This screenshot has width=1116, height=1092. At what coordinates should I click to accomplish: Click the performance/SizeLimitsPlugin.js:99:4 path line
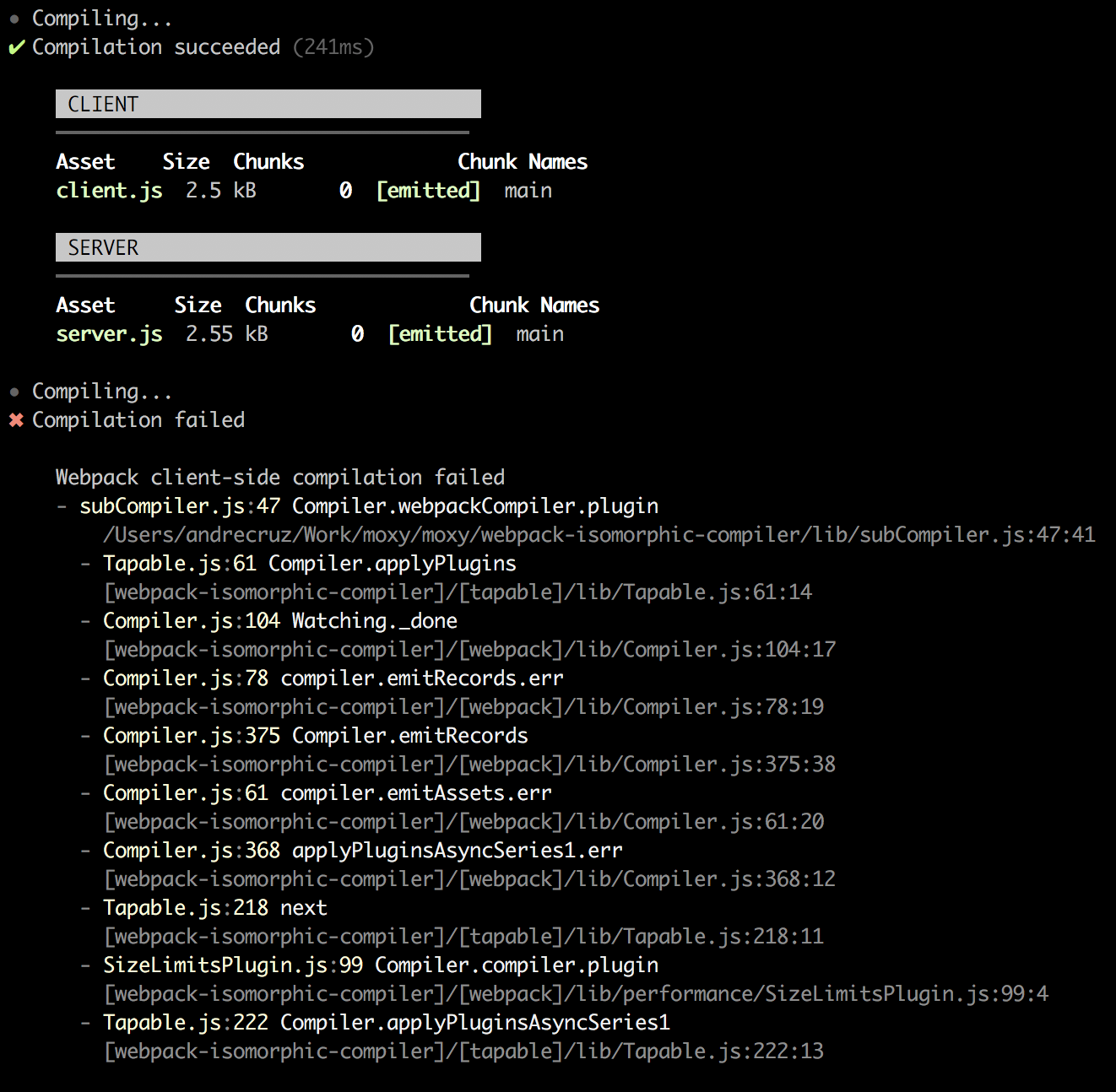click(x=576, y=994)
